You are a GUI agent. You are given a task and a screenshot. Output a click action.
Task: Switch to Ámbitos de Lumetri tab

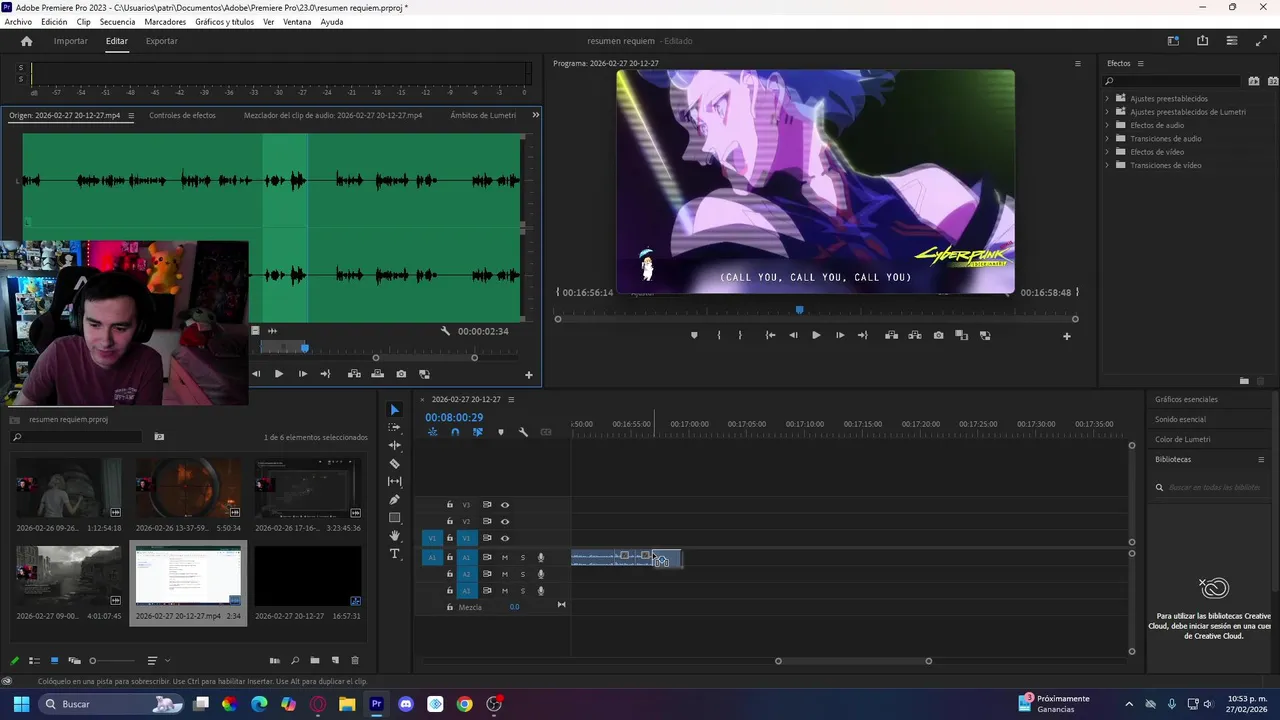pyautogui.click(x=483, y=115)
